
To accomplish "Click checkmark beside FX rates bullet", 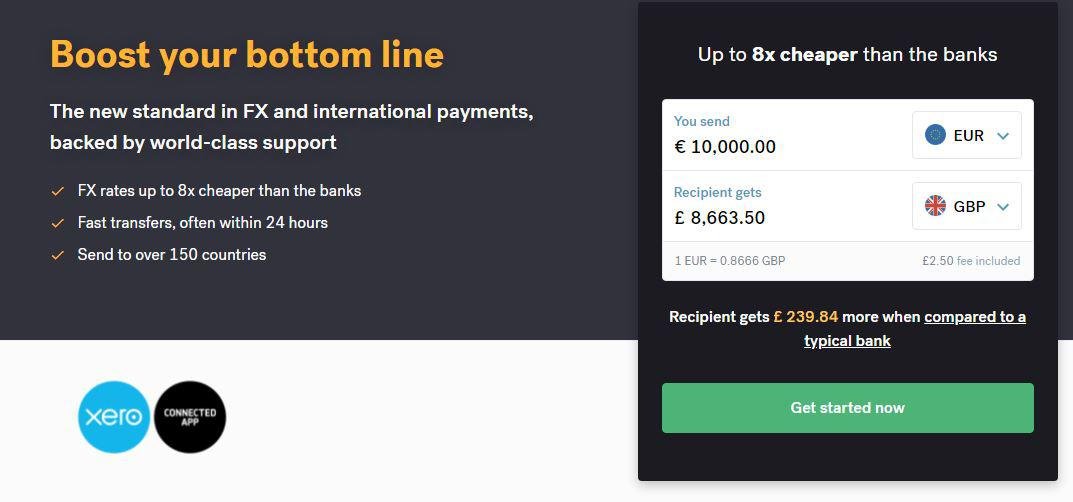I will point(57,191).
